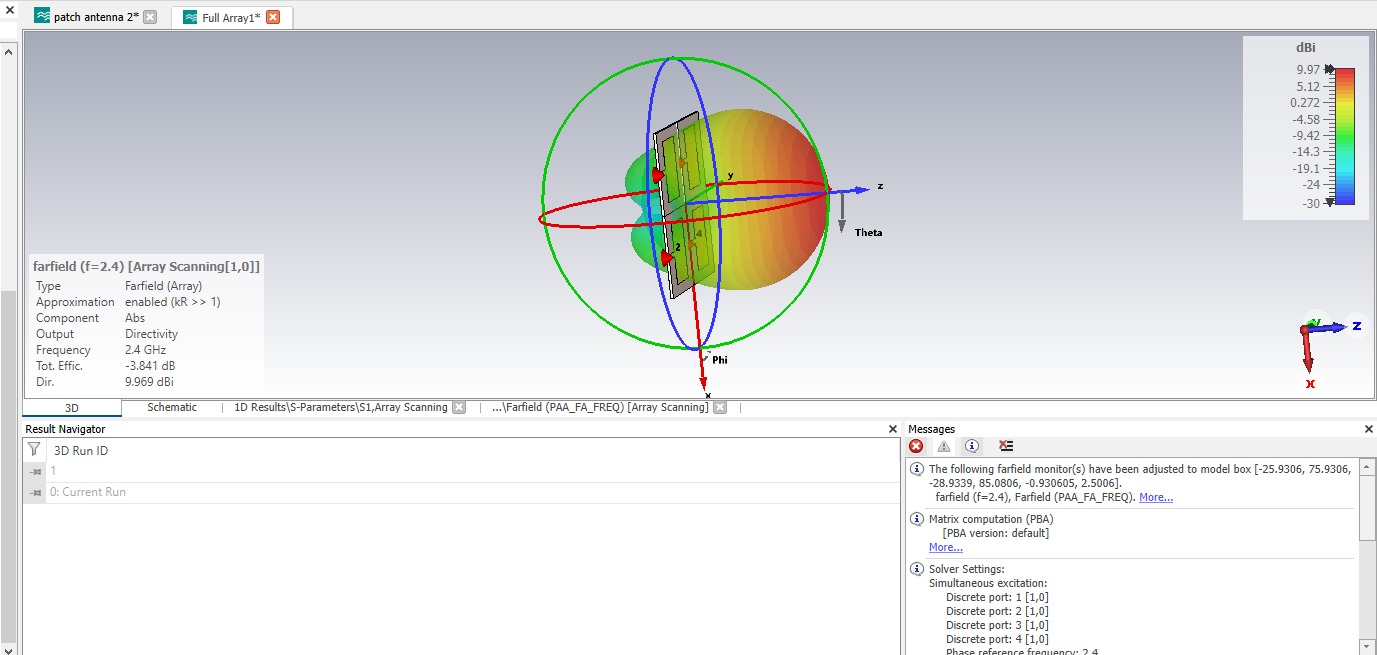Close the Result Navigator panel
Screen dimensions: 1377x655
pos(893,429)
